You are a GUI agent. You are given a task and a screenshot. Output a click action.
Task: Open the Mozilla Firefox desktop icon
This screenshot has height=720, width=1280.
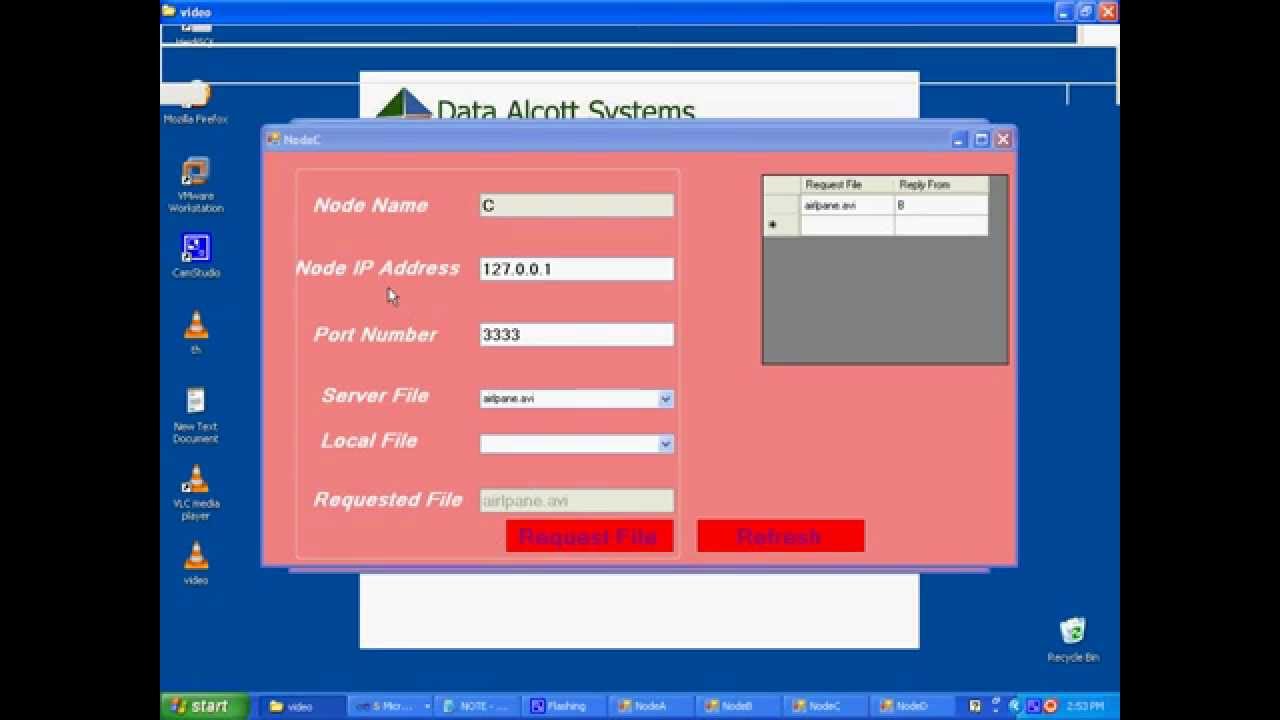coord(196,103)
